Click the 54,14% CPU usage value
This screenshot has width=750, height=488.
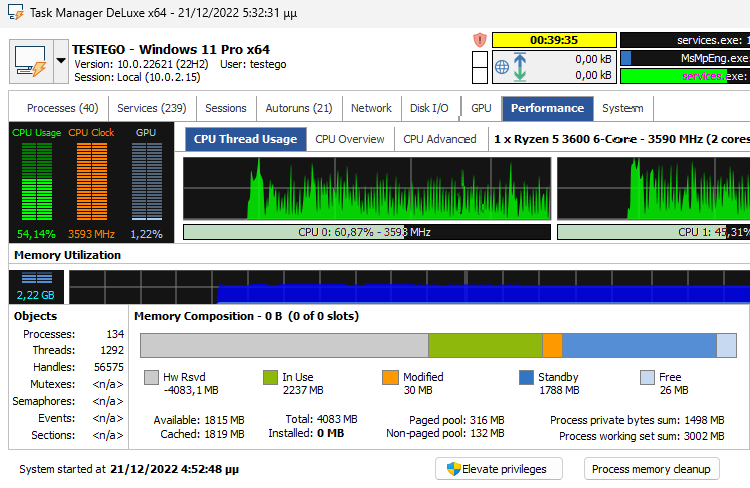click(x=36, y=234)
